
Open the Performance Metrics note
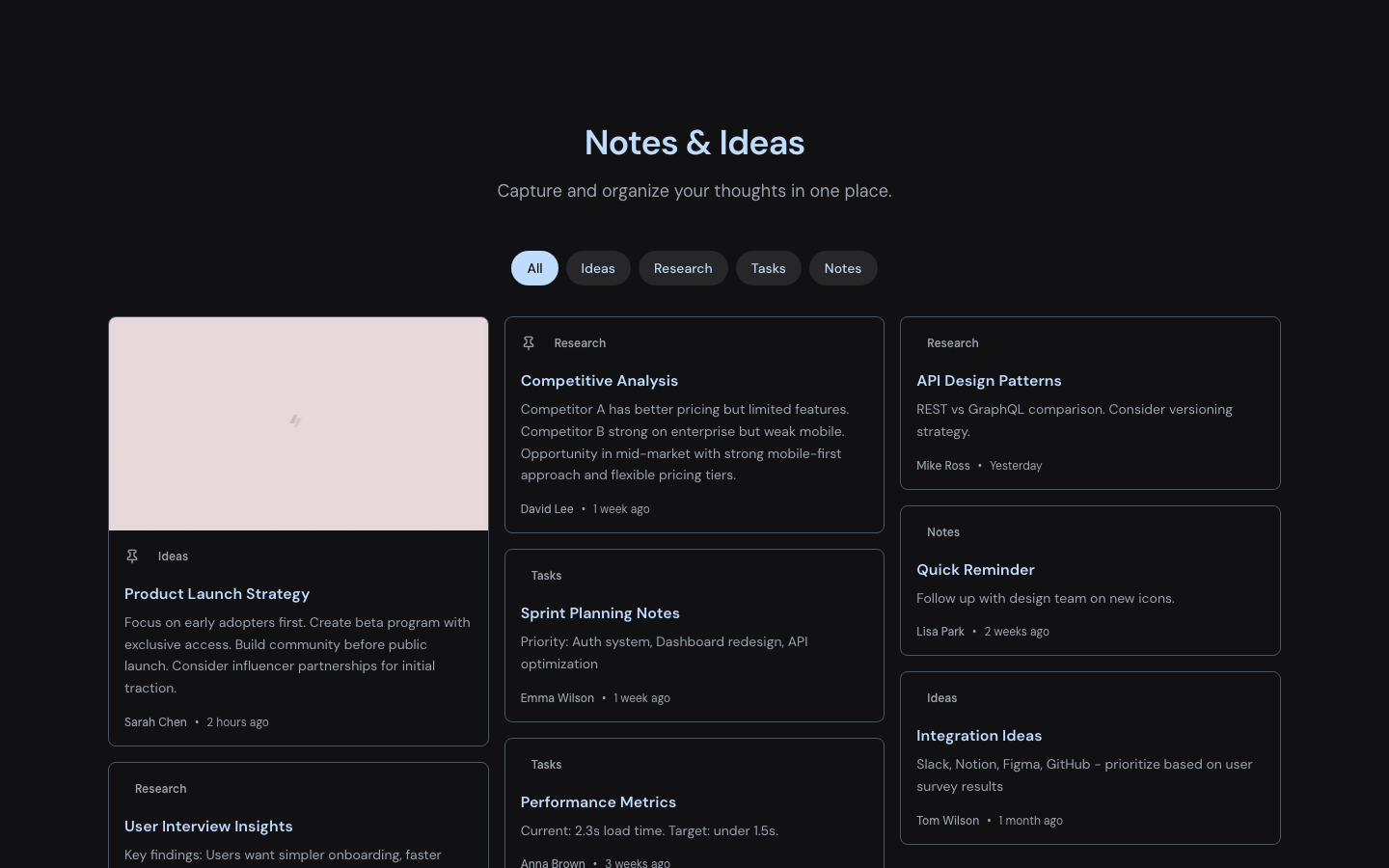(x=598, y=802)
